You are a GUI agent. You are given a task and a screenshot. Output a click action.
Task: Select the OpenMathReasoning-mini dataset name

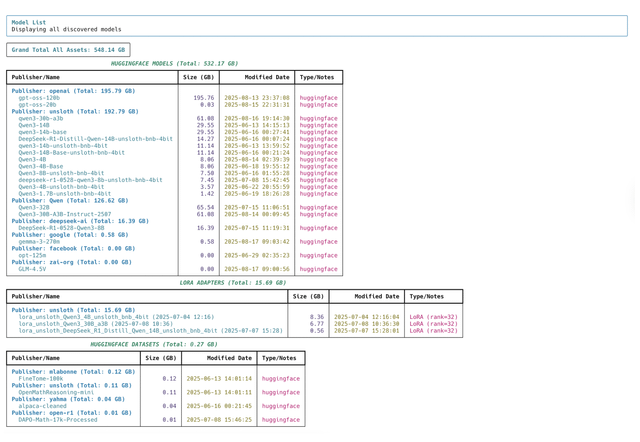56,393
